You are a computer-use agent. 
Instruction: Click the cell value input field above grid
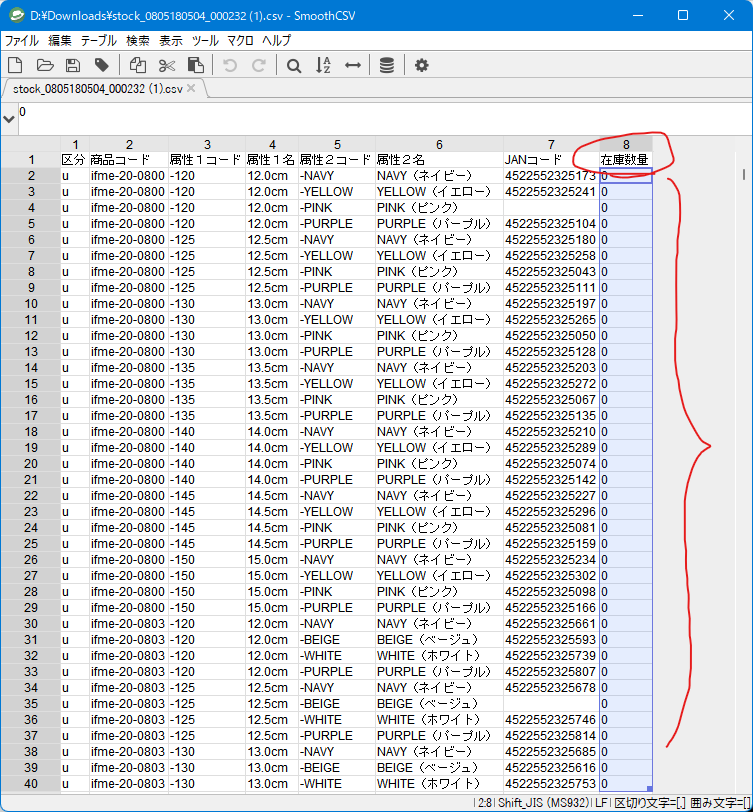point(380,118)
